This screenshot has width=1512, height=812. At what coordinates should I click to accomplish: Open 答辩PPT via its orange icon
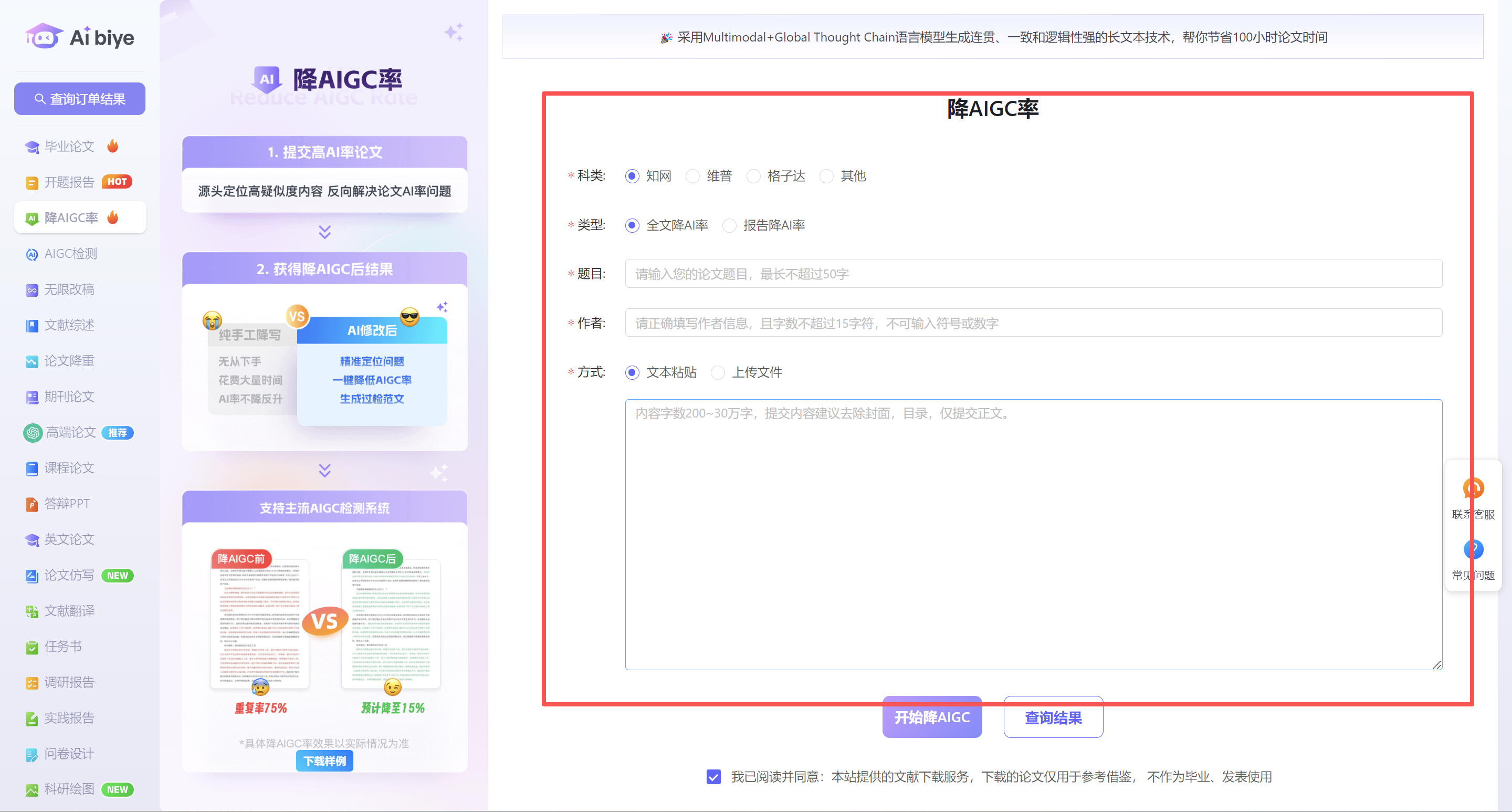click(x=31, y=504)
